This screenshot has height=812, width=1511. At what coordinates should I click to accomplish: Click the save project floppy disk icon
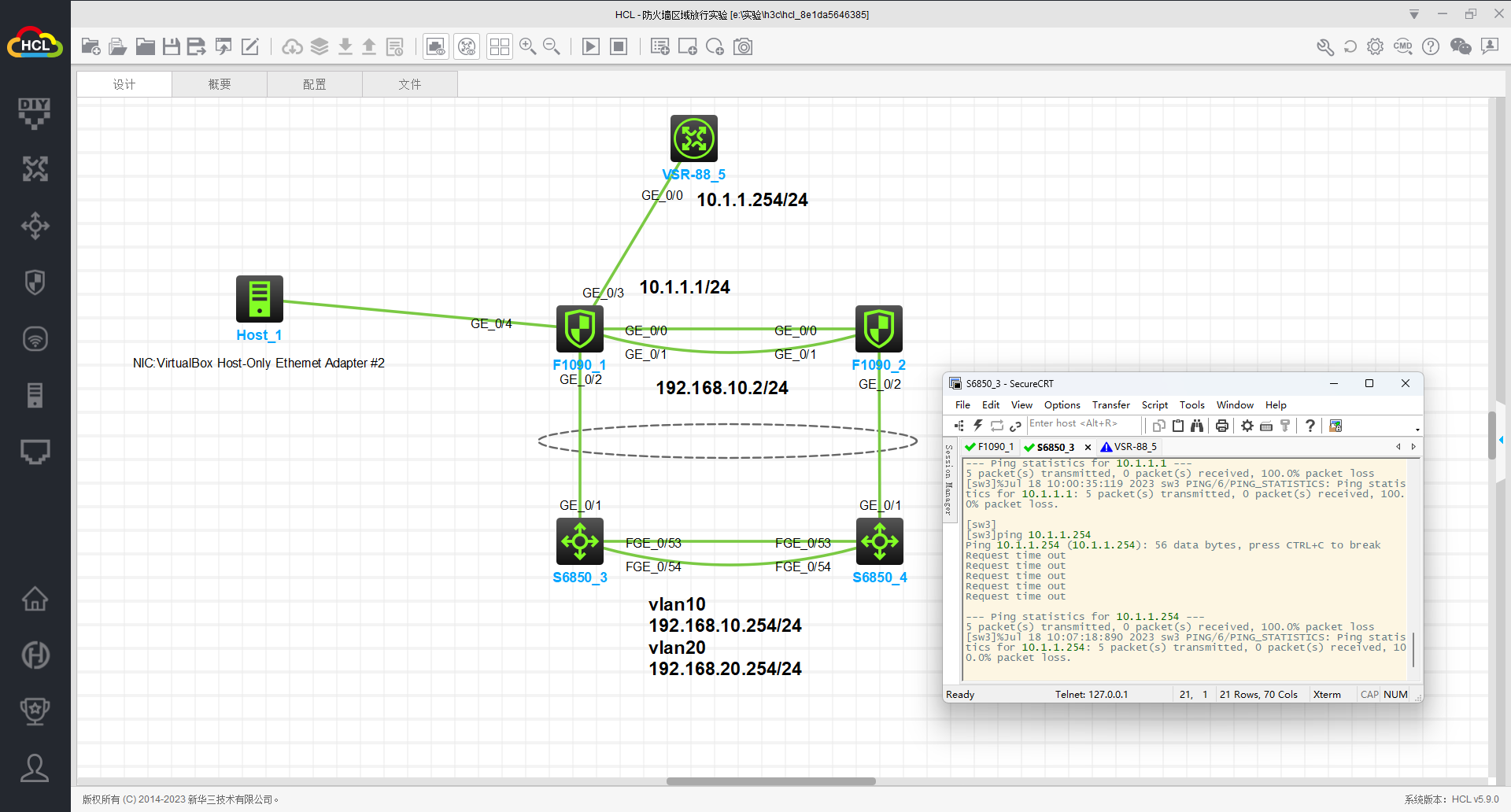[171, 46]
